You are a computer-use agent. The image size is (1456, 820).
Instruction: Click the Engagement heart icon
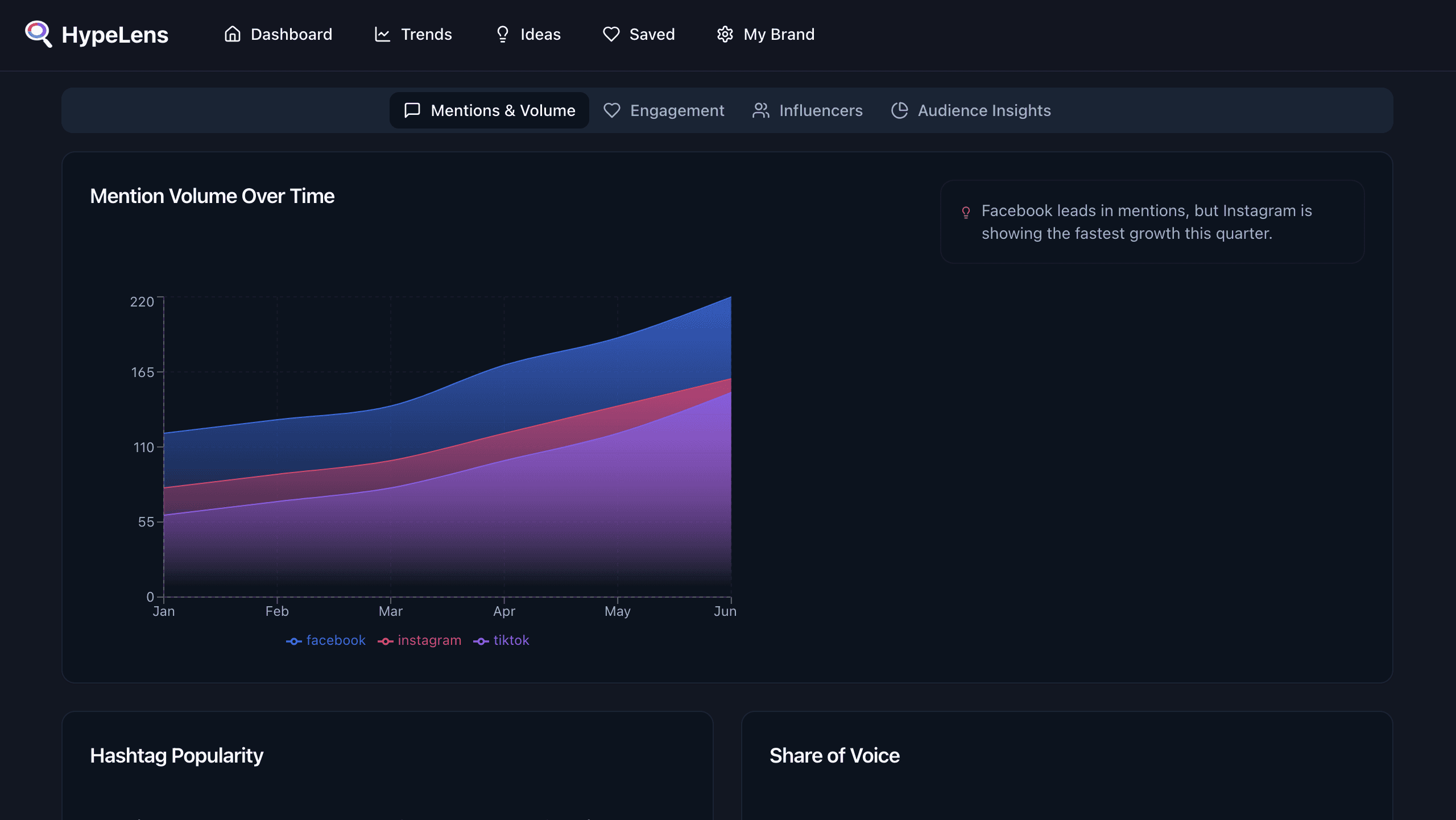click(x=611, y=110)
